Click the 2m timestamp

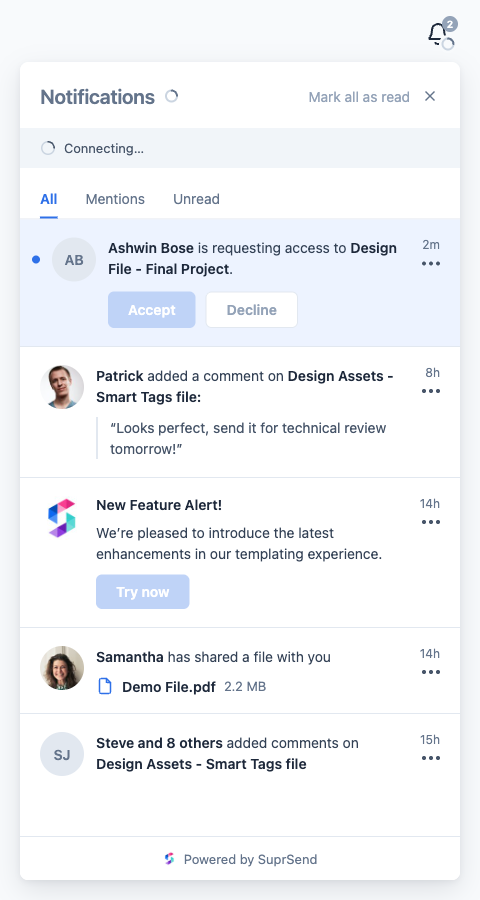431,245
